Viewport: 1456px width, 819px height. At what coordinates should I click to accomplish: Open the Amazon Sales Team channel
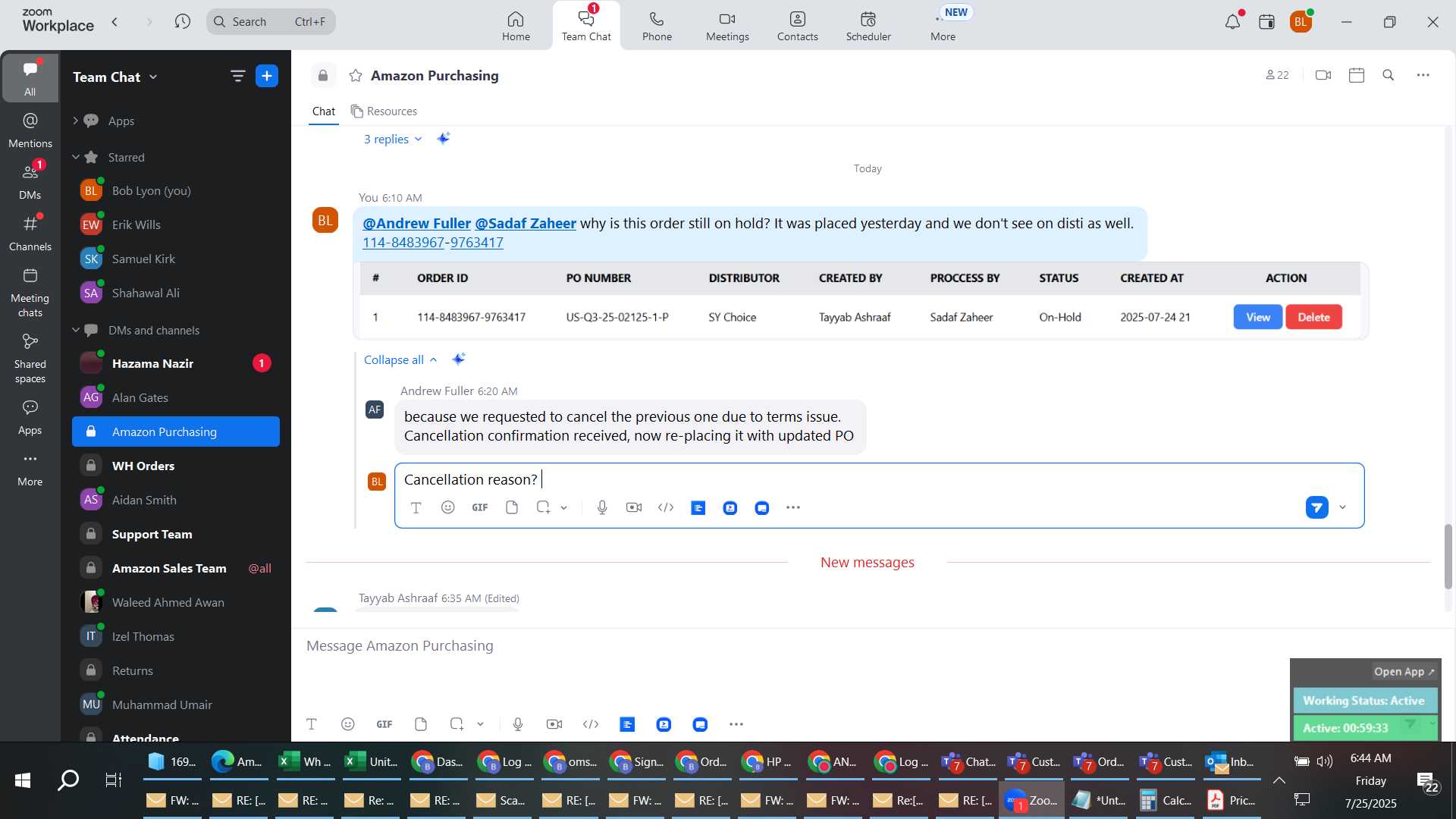click(176, 568)
